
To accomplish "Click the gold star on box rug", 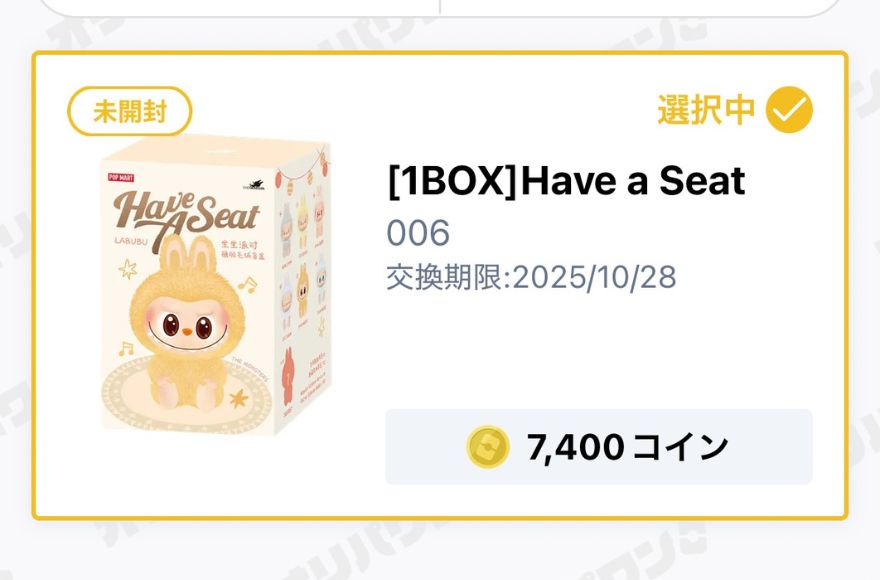I will [239, 399].
